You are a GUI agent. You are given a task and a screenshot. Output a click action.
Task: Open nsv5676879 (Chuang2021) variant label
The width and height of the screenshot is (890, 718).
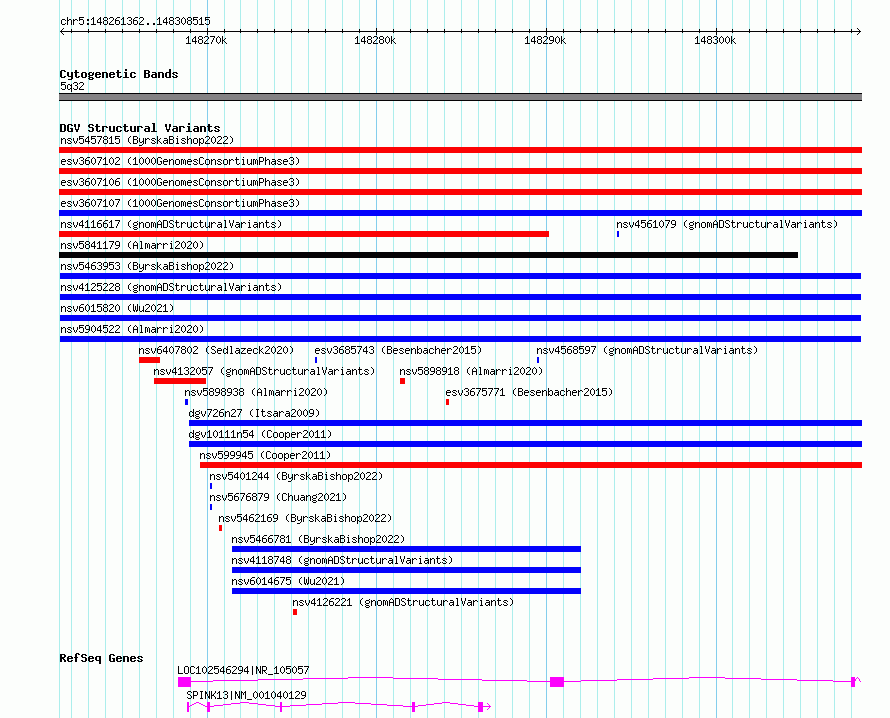[x=278, y=497]
